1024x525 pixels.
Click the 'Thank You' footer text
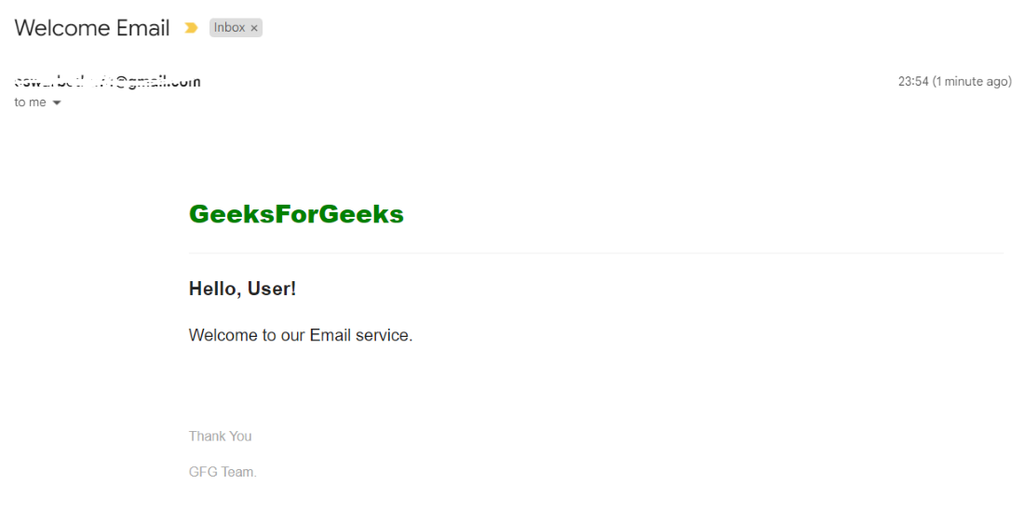point(220,436)
